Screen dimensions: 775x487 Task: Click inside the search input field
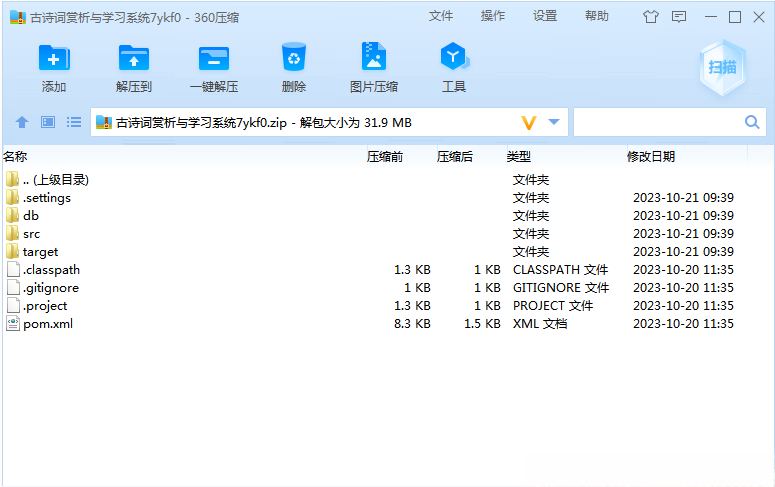point(659,122)
